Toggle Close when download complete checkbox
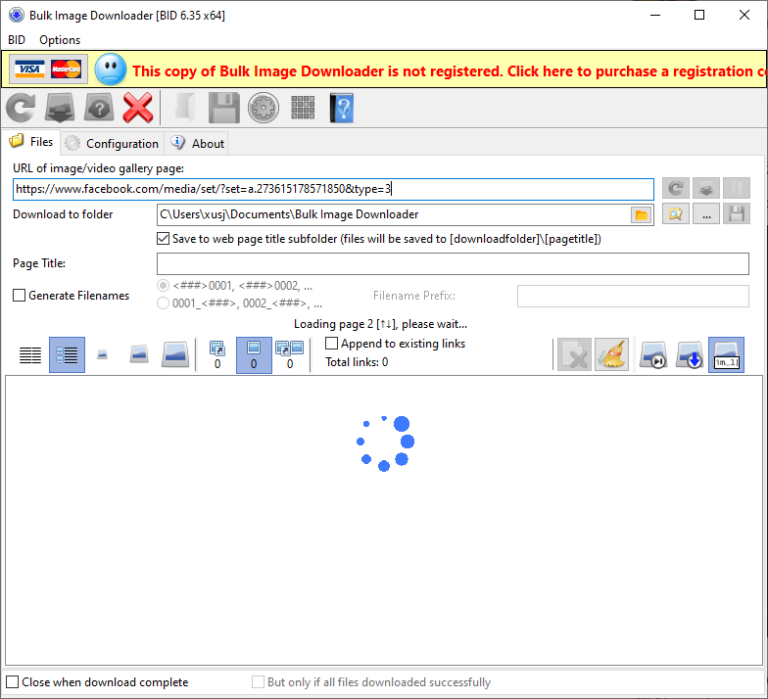 (x=13, y=682)
